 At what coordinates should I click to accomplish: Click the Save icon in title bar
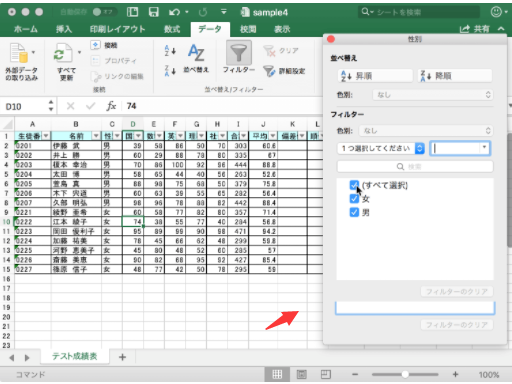click(x=153, y=12)
